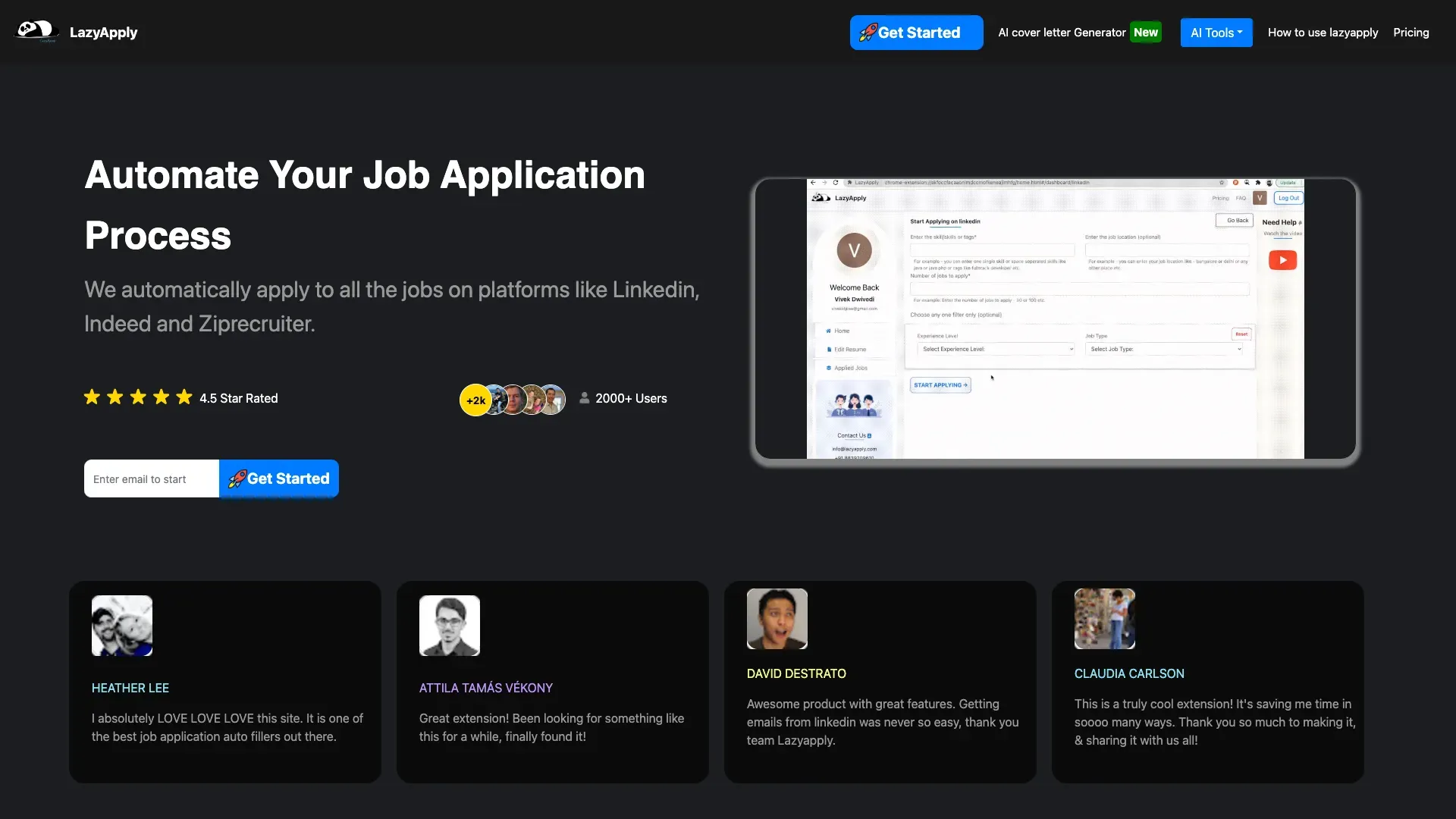1456x819 pixels.
Task: Click the Log Out button in preview
Action: coord(1288,198)
